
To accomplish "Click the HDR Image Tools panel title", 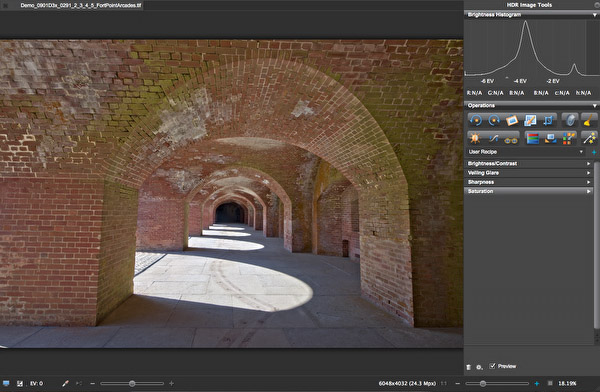I will click(529, 5).
